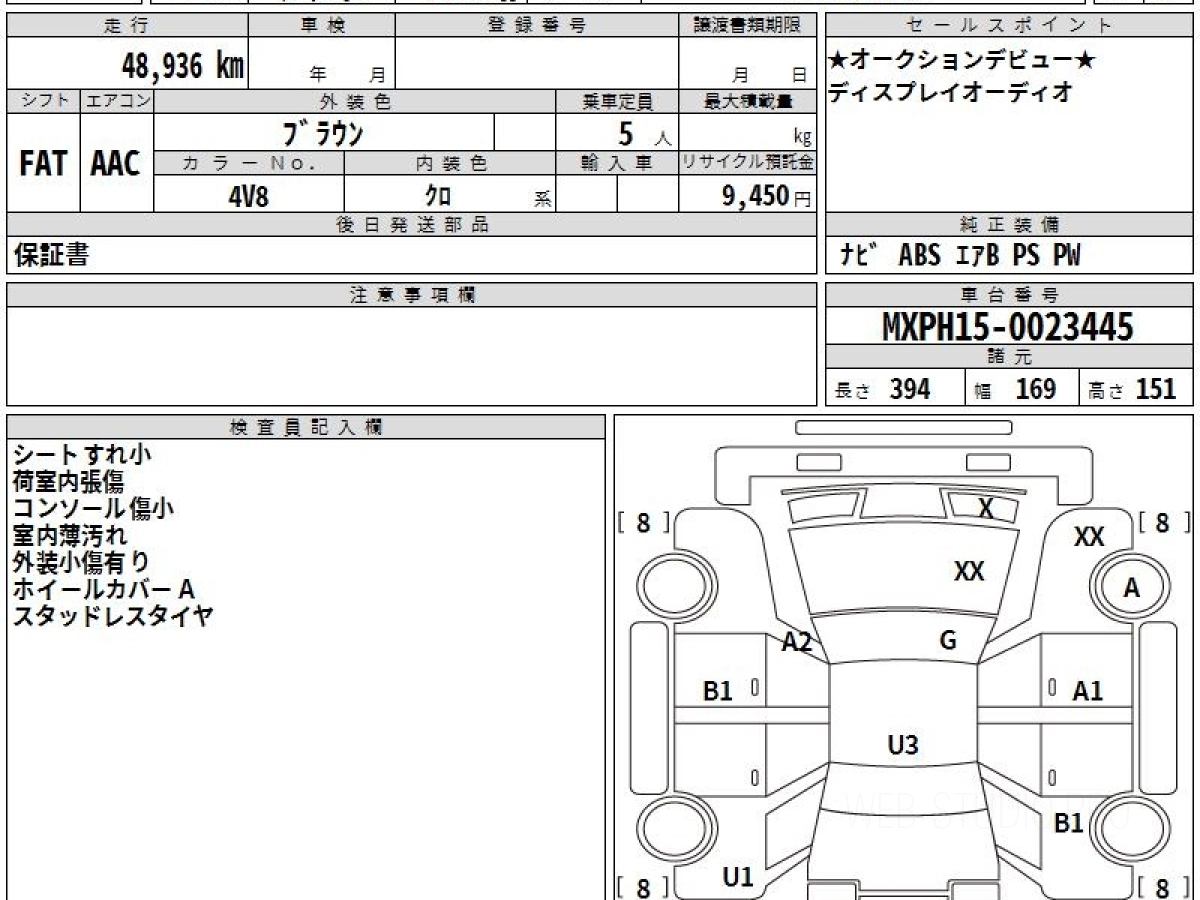Screen dimensions: 1200x900
Task: Select the color code 4V8
Action: coord(249,195)
